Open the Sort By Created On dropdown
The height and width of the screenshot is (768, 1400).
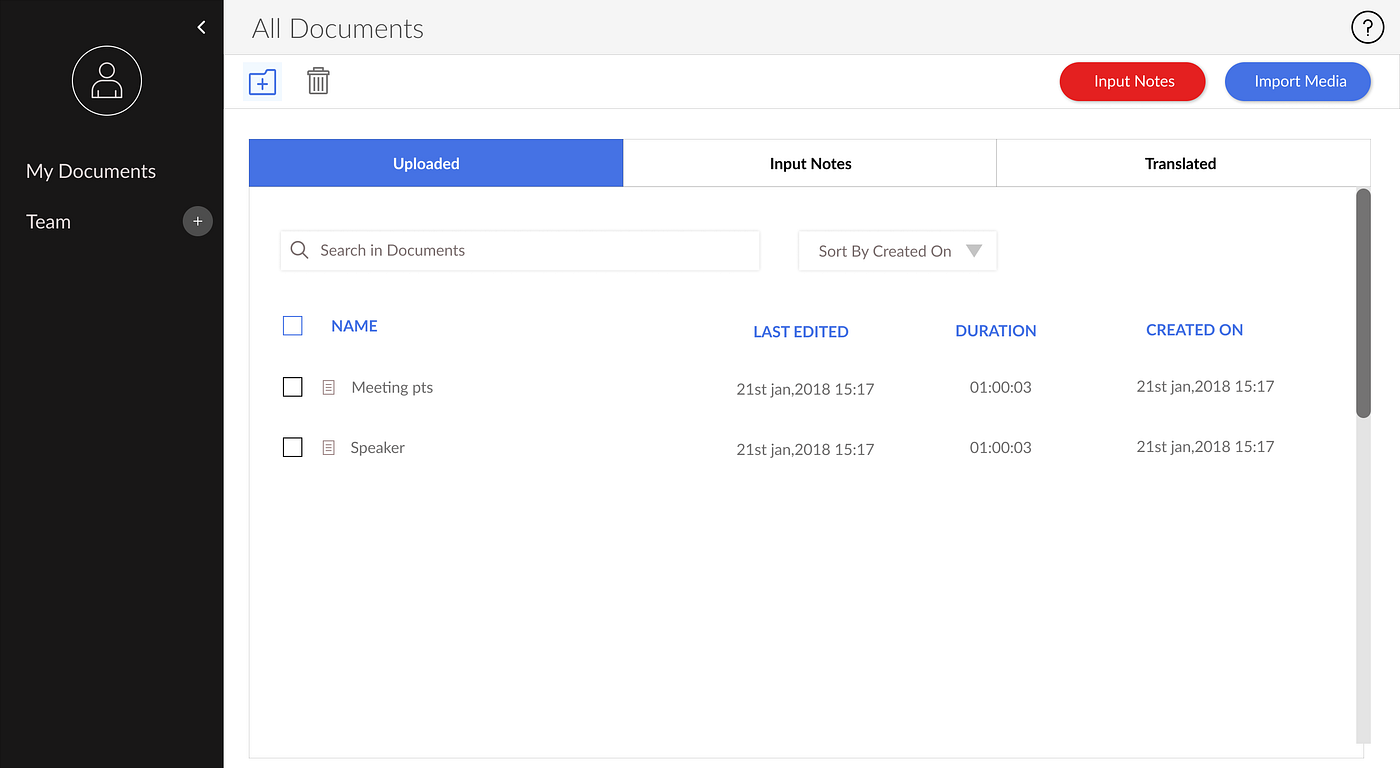pyautogui.click(x=898, y=251)
